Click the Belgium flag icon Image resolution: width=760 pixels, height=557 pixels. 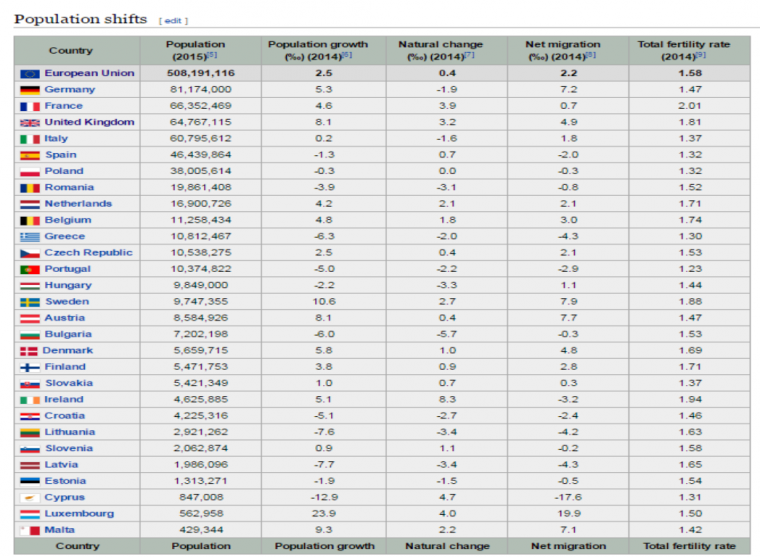click(x=30, y=221)
